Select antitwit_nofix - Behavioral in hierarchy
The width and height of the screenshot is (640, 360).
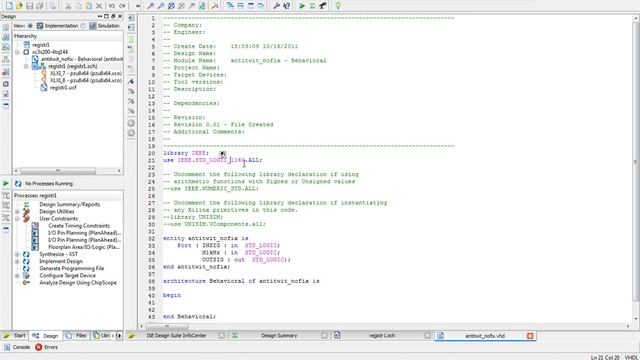pos(82,59)
